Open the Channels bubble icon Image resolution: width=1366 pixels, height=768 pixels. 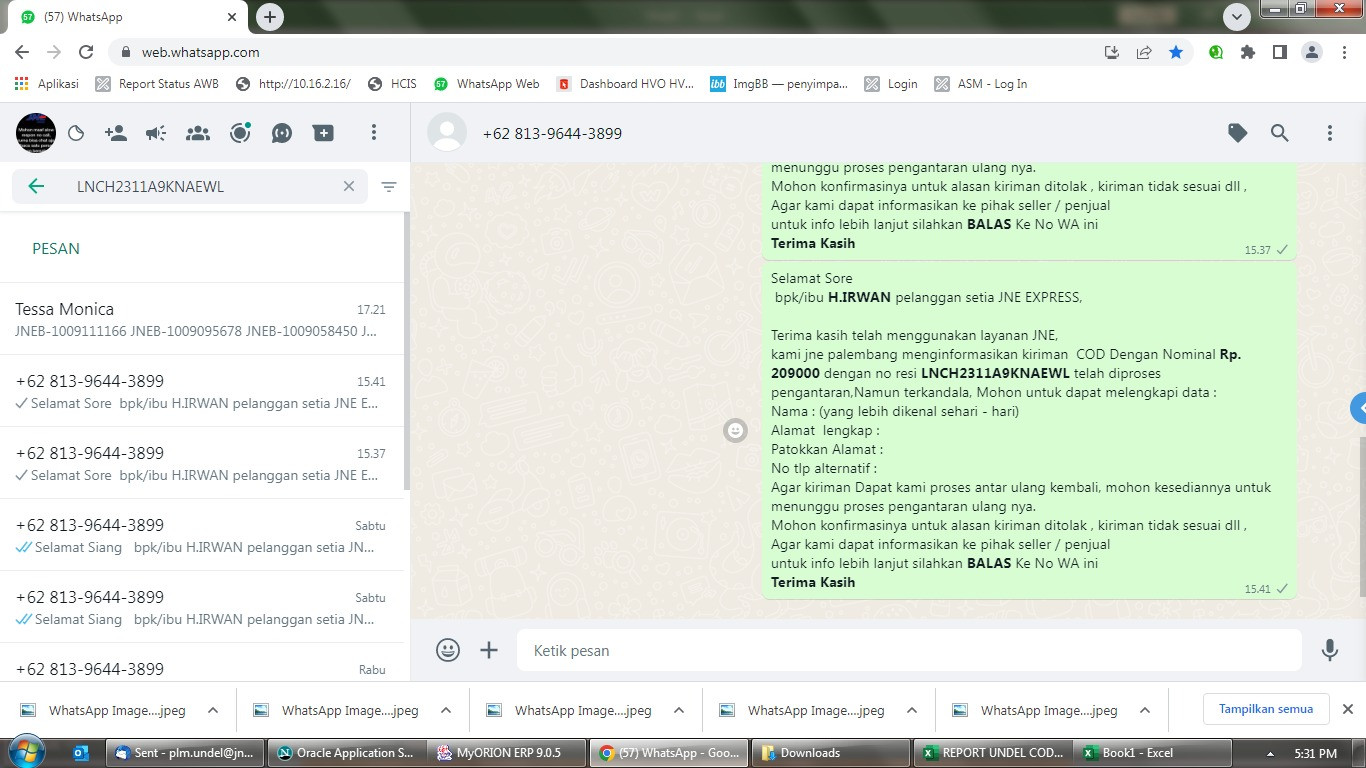coord(282,133)
